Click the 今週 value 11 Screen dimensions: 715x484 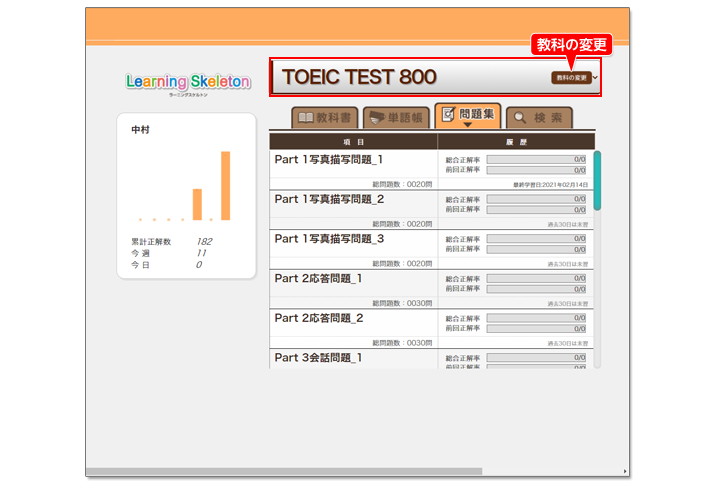[201, 253]
